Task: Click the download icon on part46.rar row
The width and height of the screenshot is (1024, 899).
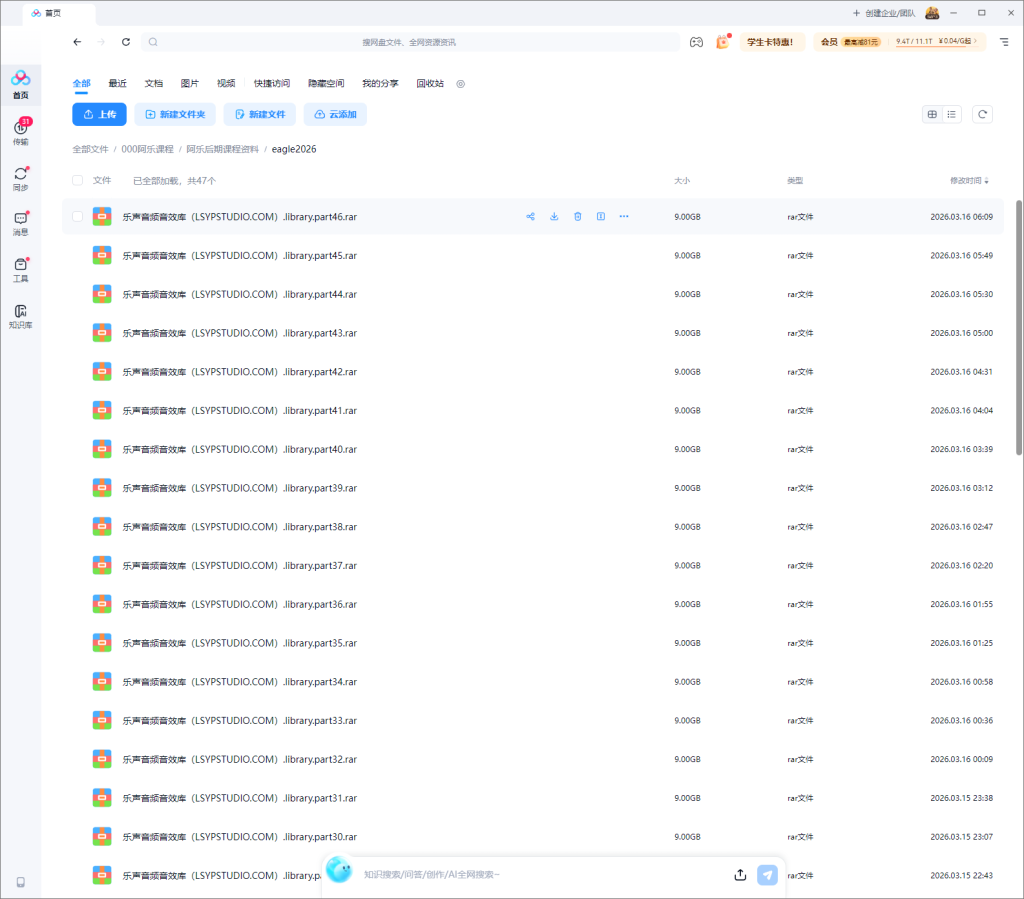Action: click(x=554, y=216)
